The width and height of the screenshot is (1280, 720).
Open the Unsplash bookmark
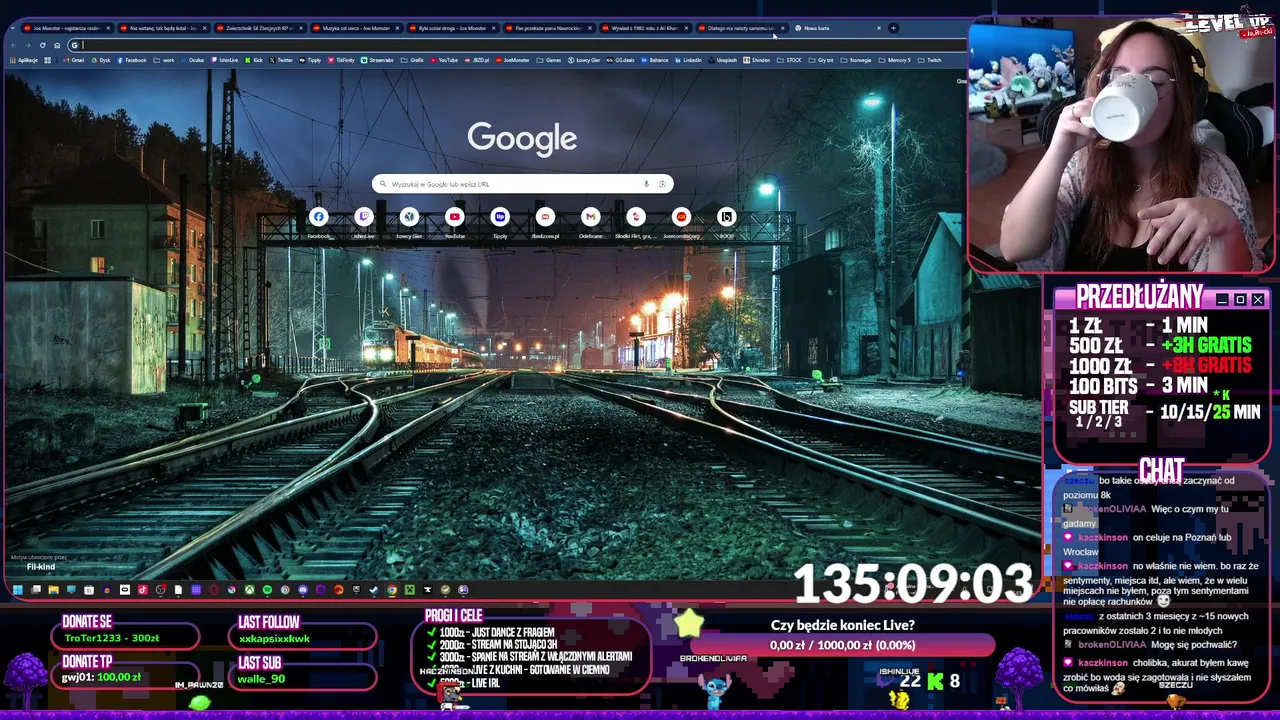tap(722, 60)
